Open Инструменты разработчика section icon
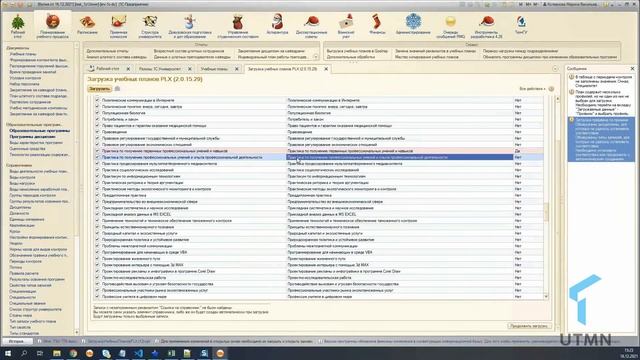 coord(486,26)
